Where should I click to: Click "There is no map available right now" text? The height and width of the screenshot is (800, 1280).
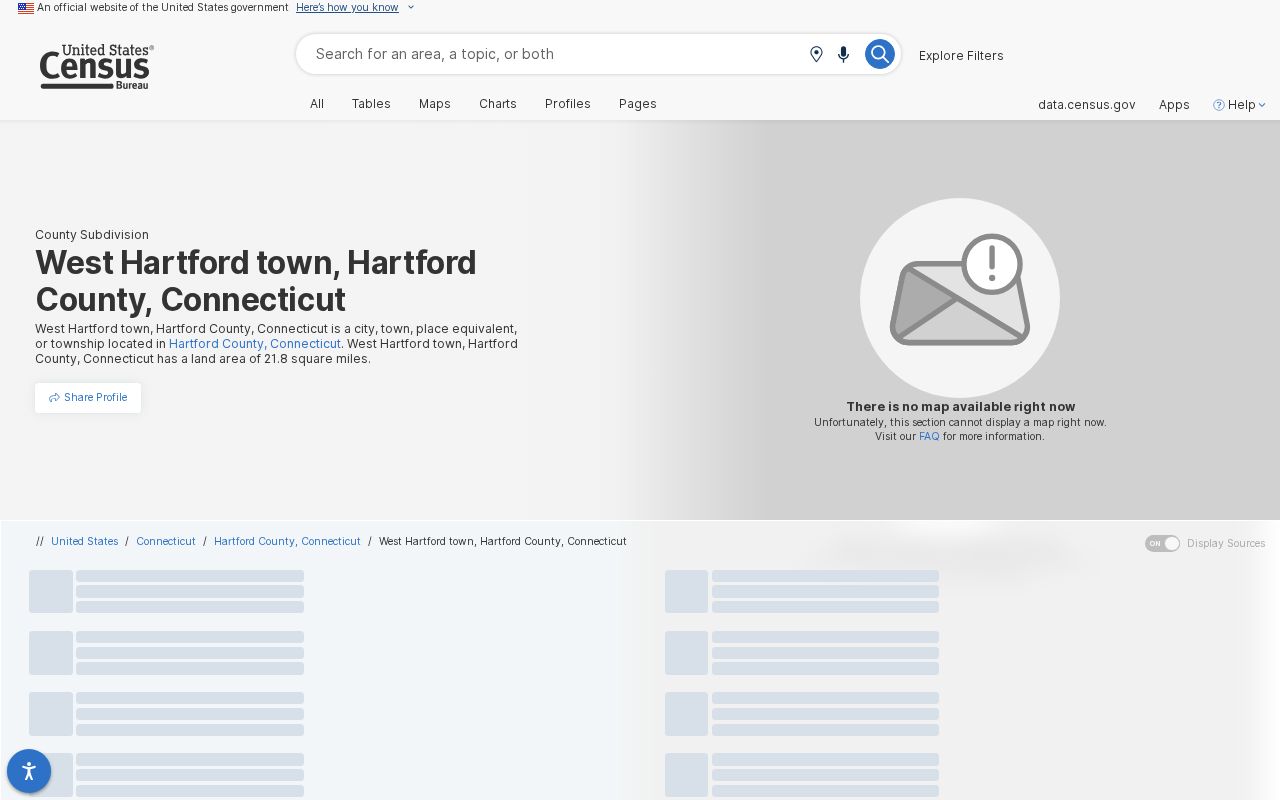(961, 407)
